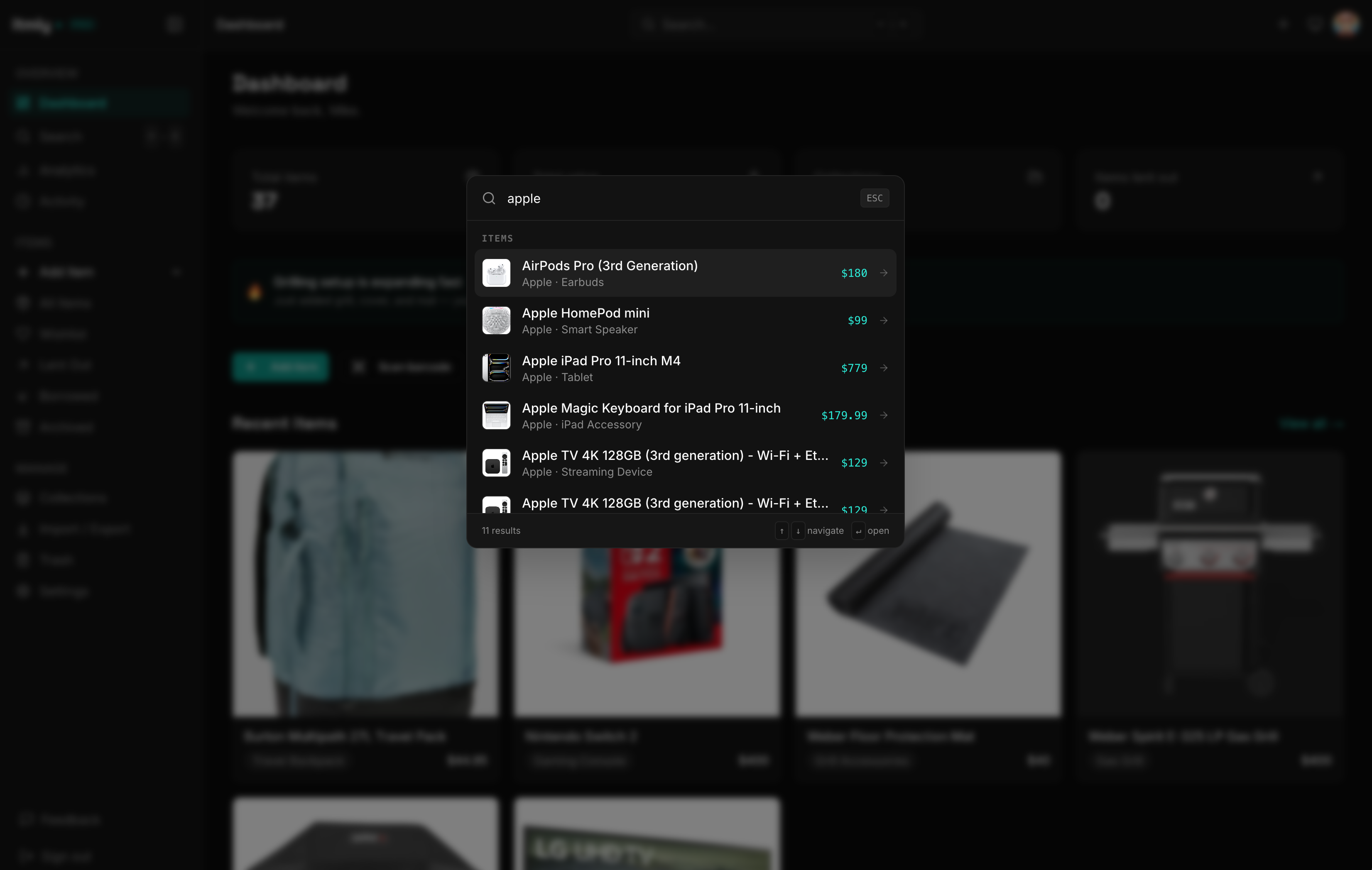Image resolution: width=1372 pixels, height=870 pixels.
Task: Click the Magic Keyboard thumbnail image
Action: coord(496,415)
